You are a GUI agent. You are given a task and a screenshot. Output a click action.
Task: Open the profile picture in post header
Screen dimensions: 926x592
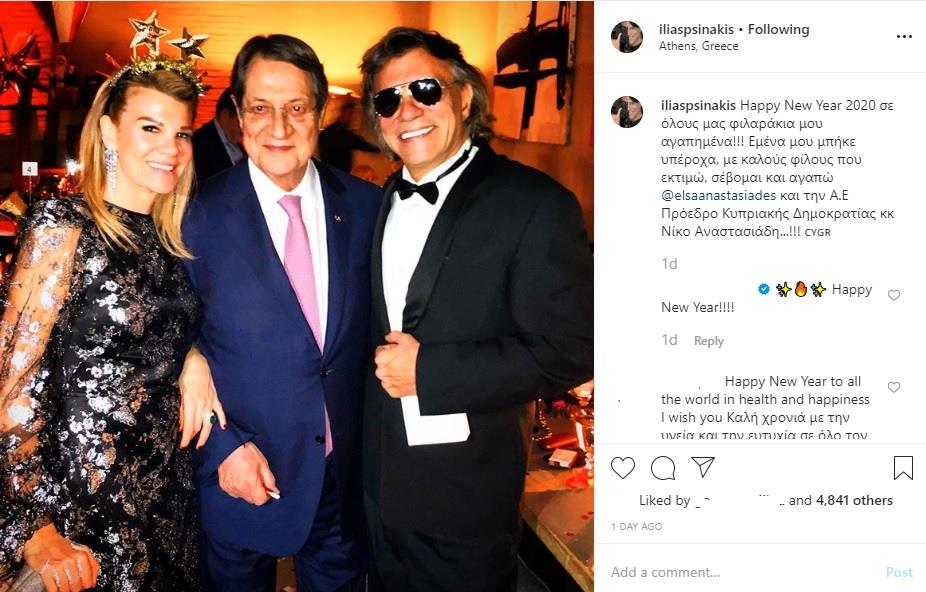coord(627,37)
